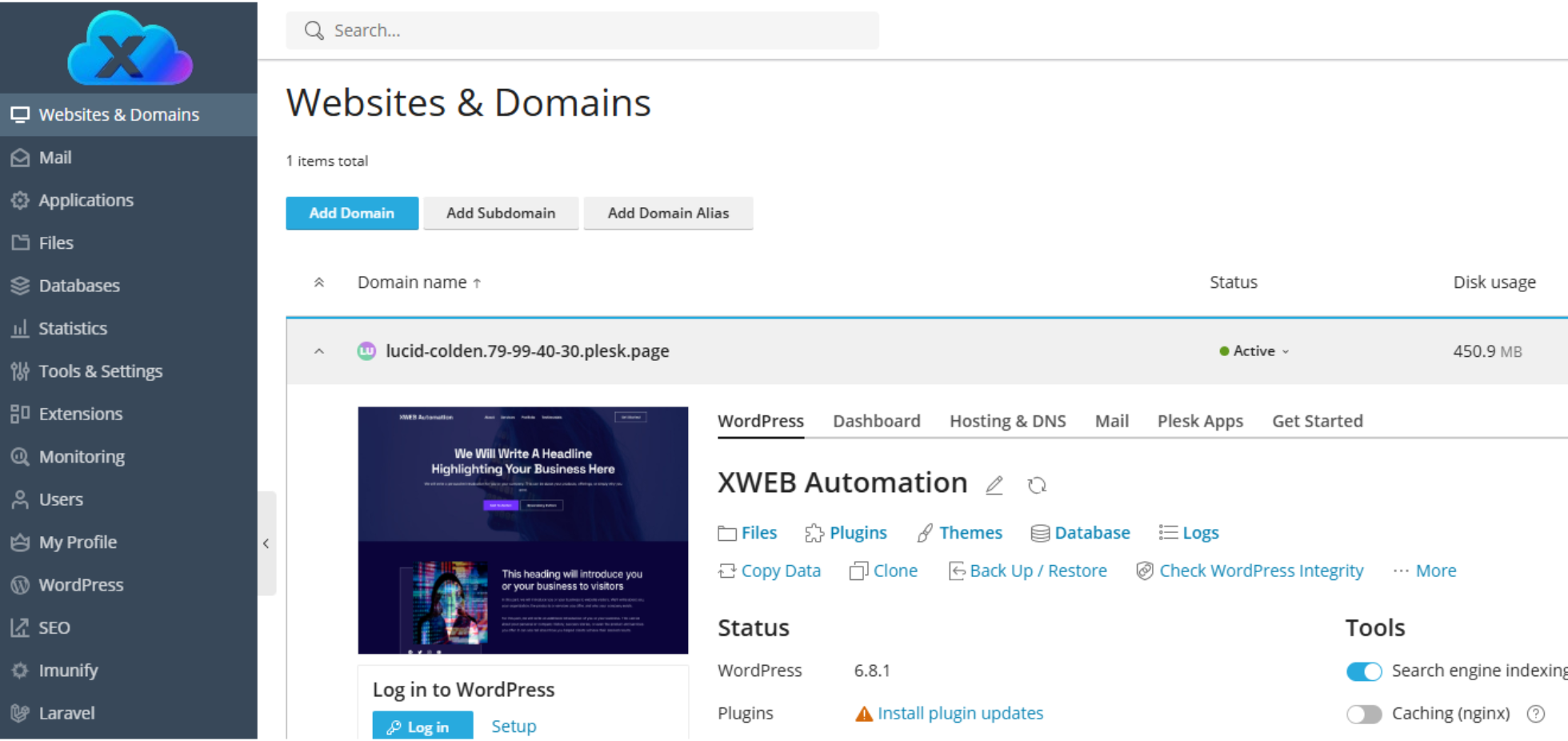Screen dimensions: 1568x741
Task: Open the Active status dropdown
Action: (x=1254, y=351)
